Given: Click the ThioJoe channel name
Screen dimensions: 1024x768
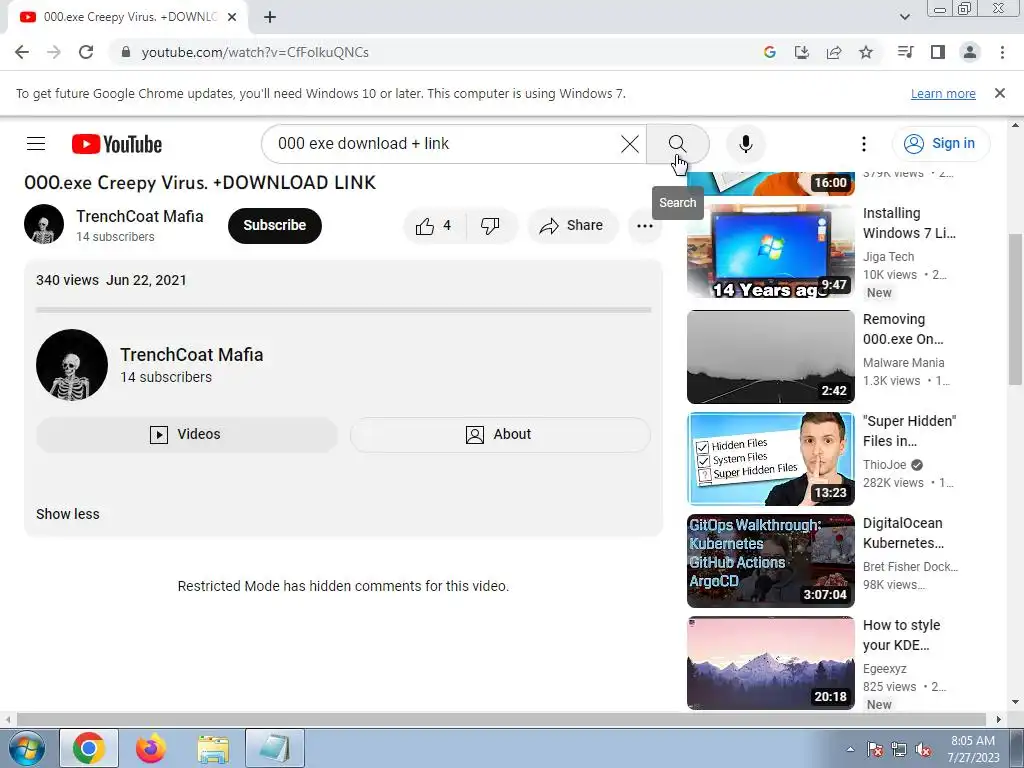Looking at the screenshot, I should pyautogui.click(x=884, y=465).
